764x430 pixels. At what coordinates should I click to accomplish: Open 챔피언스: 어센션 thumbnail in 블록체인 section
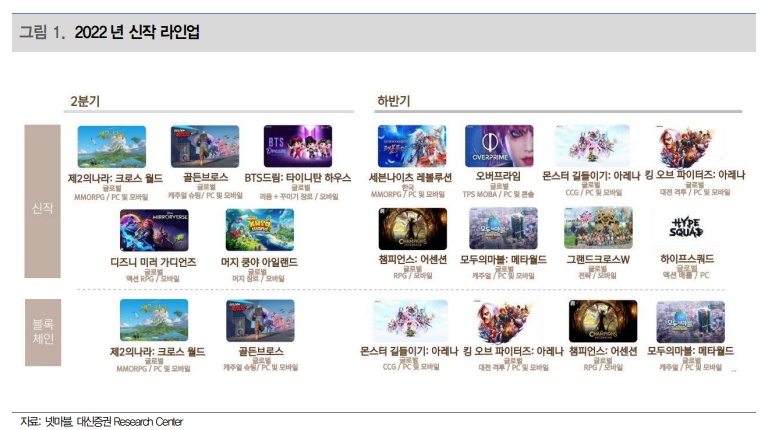pos(603,321)
